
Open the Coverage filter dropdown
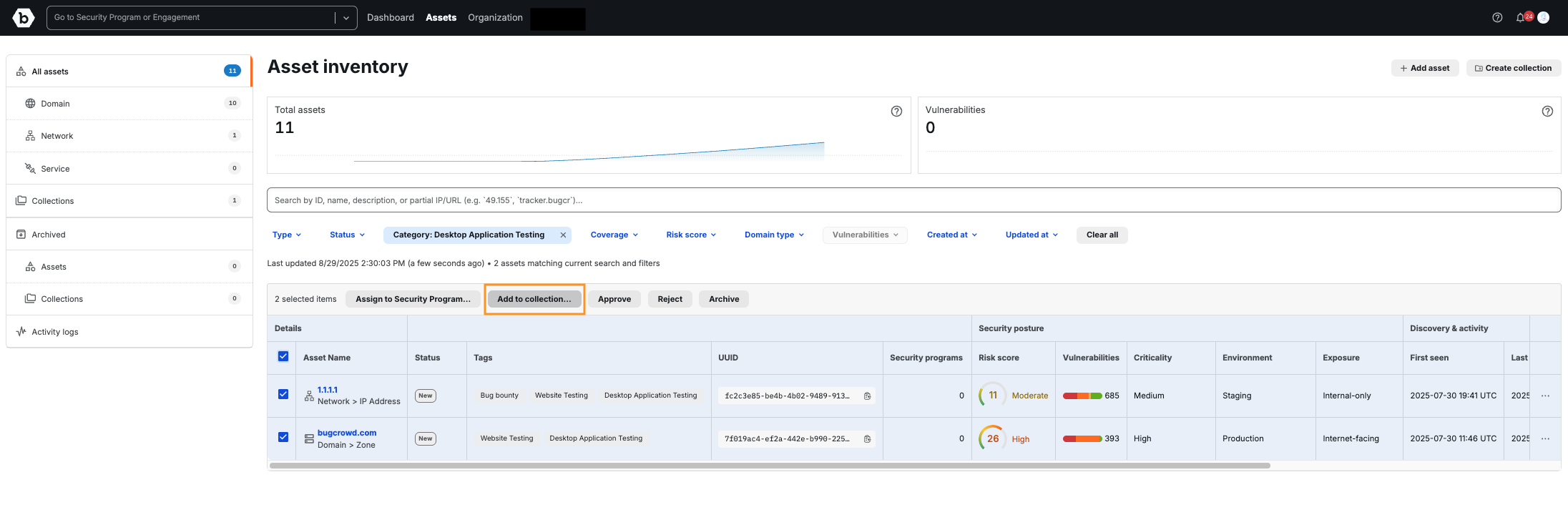614,235
